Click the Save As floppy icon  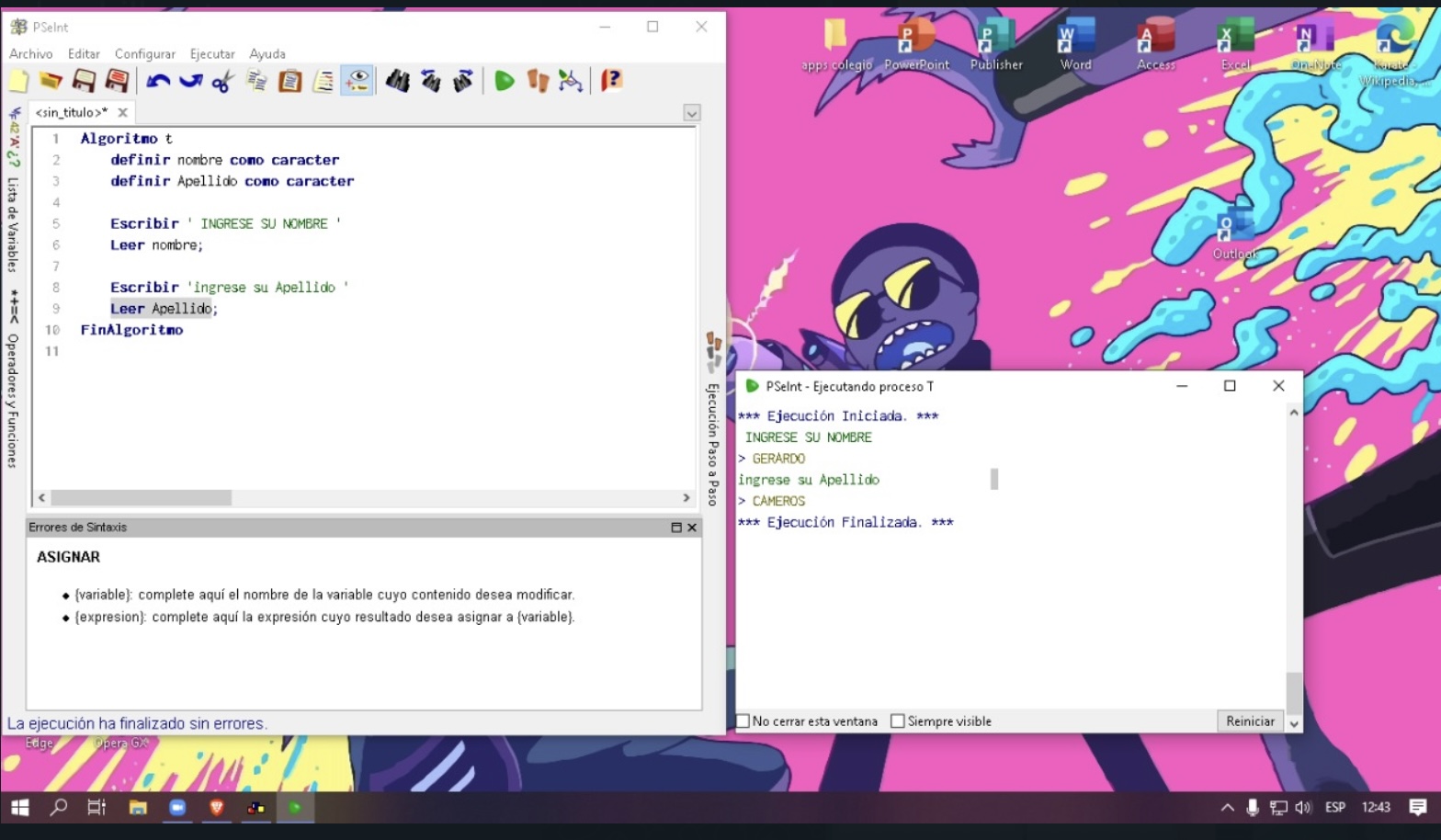click(117, 81)
